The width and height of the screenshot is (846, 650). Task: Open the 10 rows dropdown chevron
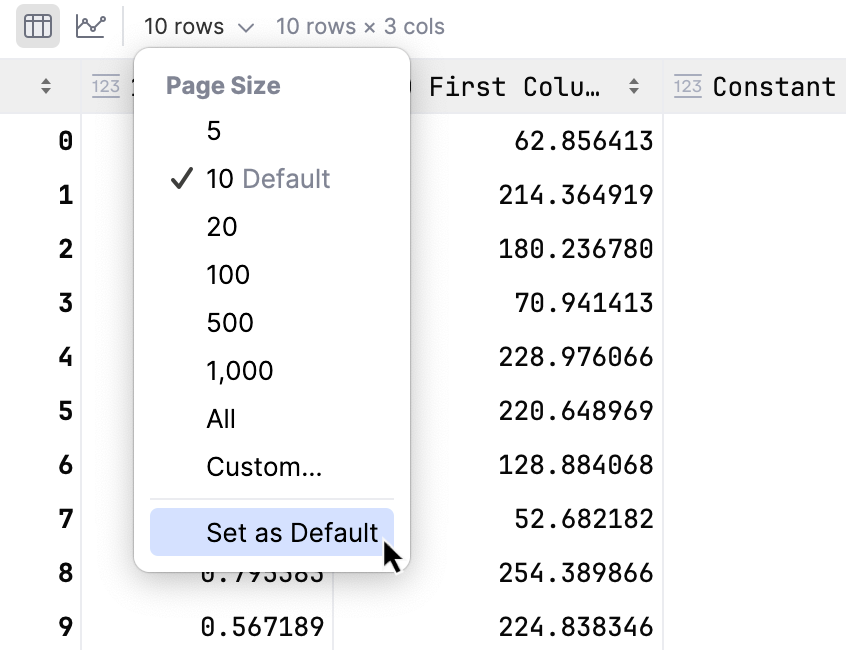point(244,27)
